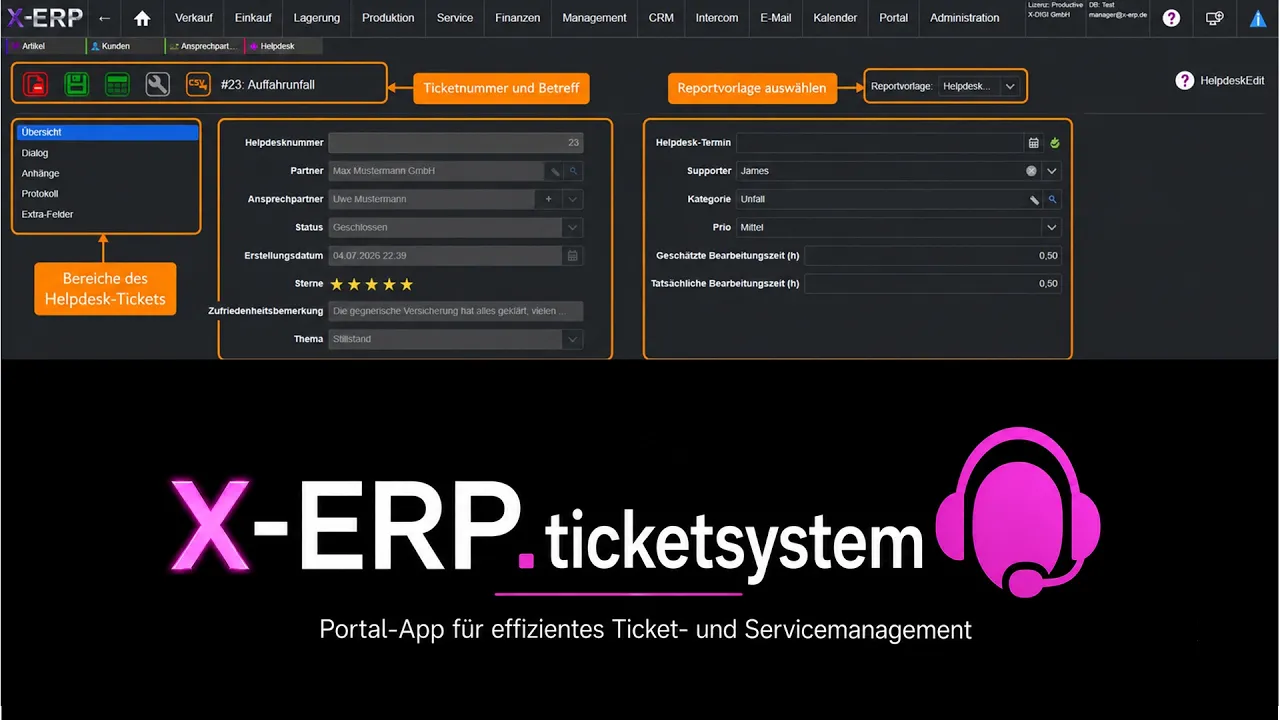1280x720 pixels.
Task: Select Protokoll in ticket sections
Action: (x=107, y=194)
